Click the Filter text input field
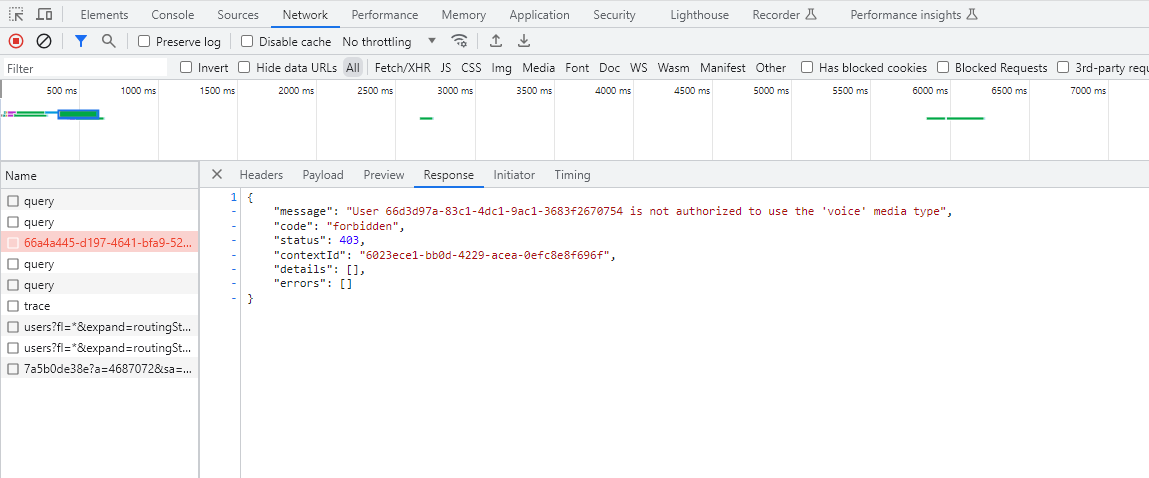The width and height of the screenshot is (1149, 478). point(85,69)
